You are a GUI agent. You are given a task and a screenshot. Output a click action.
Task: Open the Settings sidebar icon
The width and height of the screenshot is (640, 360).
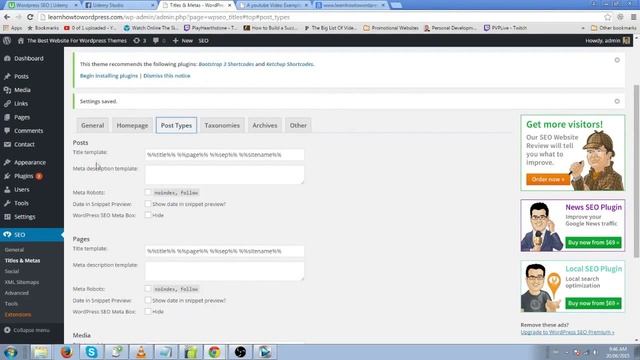tap(7, 217)
